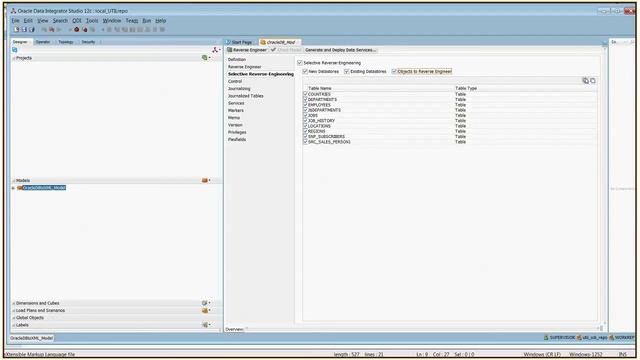Click the Select All tables icon
Viewport: 640px width, 360px height.
click(585, 81)
